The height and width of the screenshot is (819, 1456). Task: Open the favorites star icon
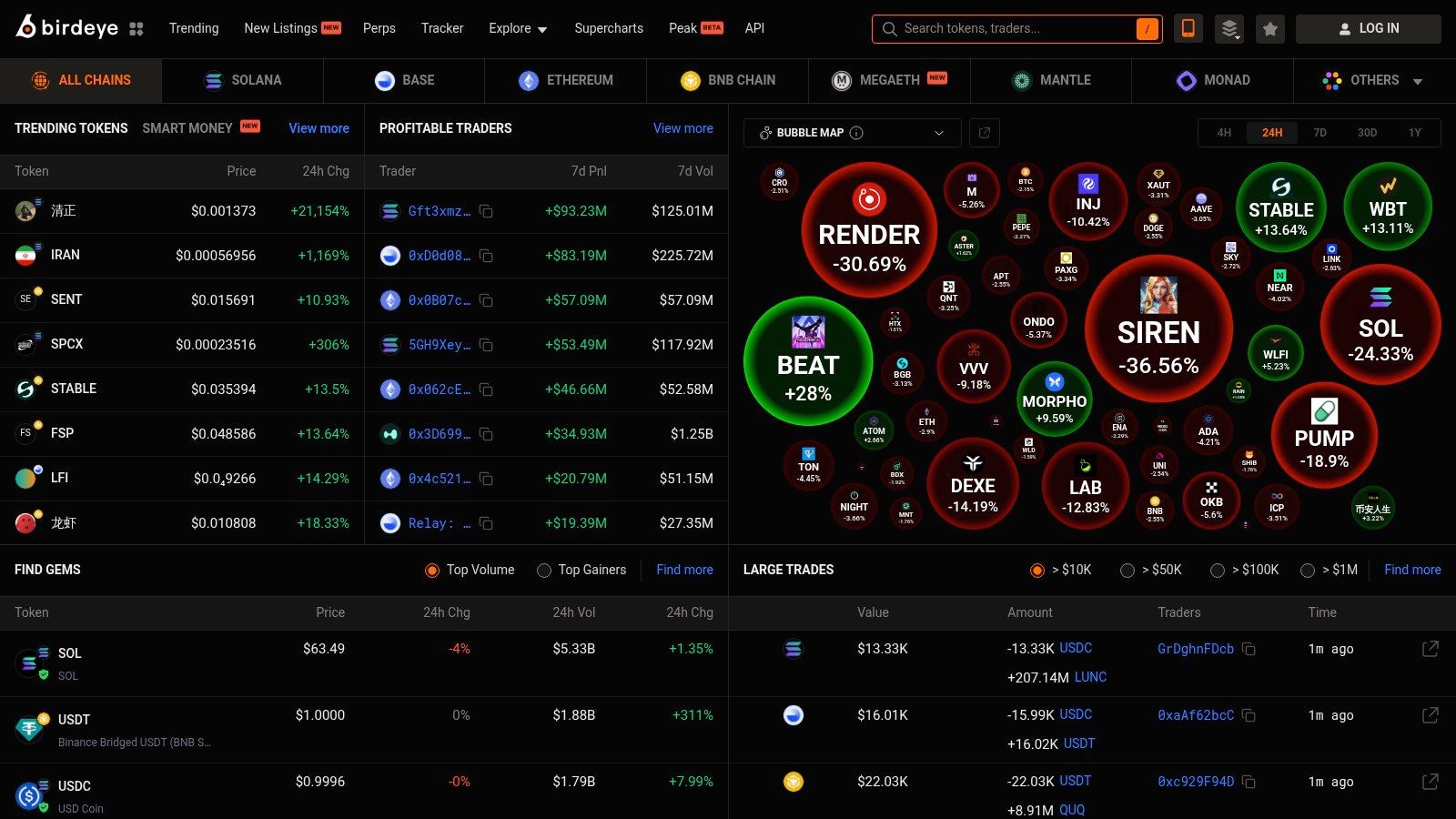[x=1270, y=28]
